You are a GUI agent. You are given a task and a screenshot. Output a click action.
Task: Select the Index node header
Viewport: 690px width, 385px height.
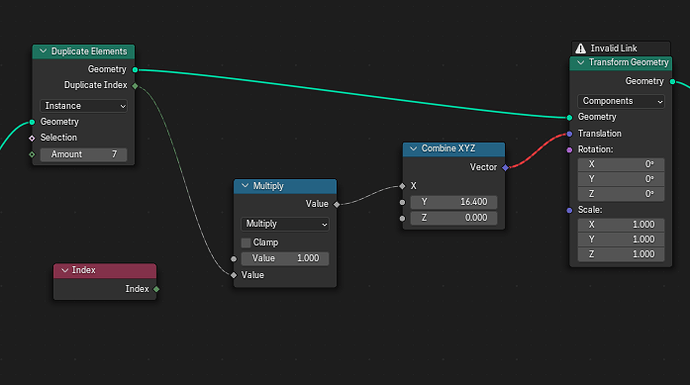(105, 270)
